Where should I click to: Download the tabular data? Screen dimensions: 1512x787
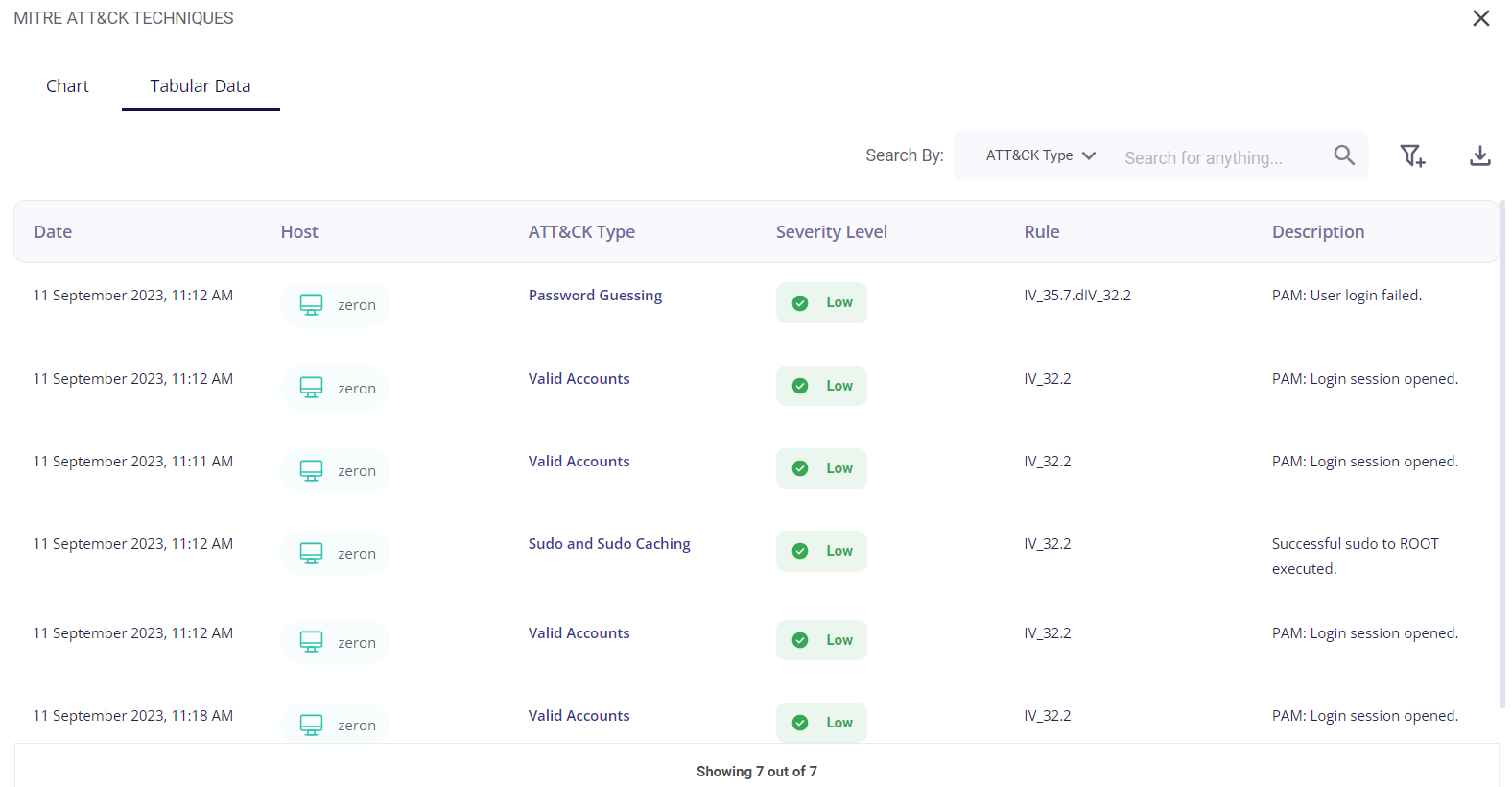pyautogui.click(x=1480, y=155)
